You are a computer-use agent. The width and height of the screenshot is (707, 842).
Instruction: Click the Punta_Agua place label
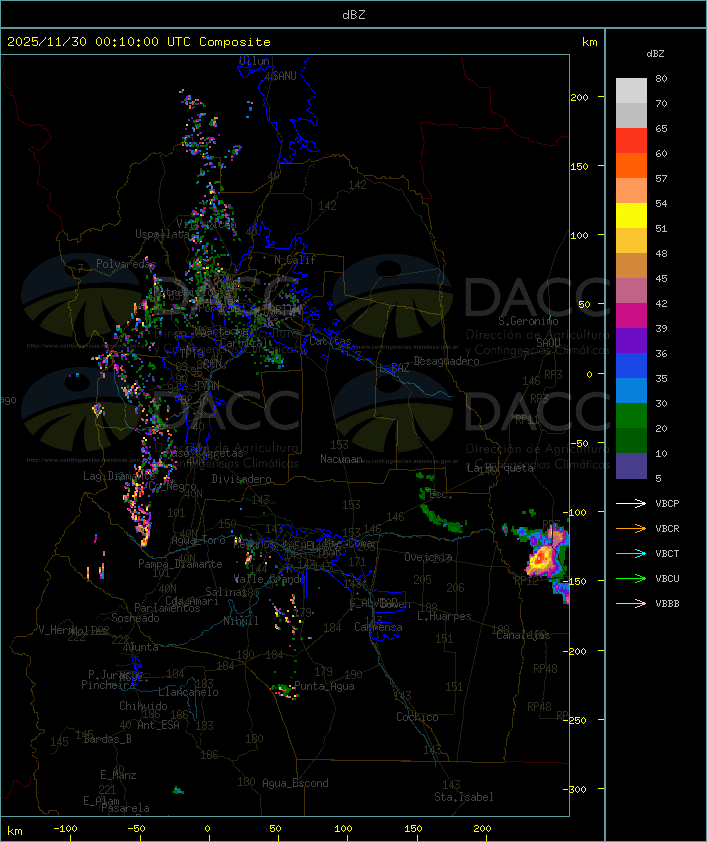(324, 686)
